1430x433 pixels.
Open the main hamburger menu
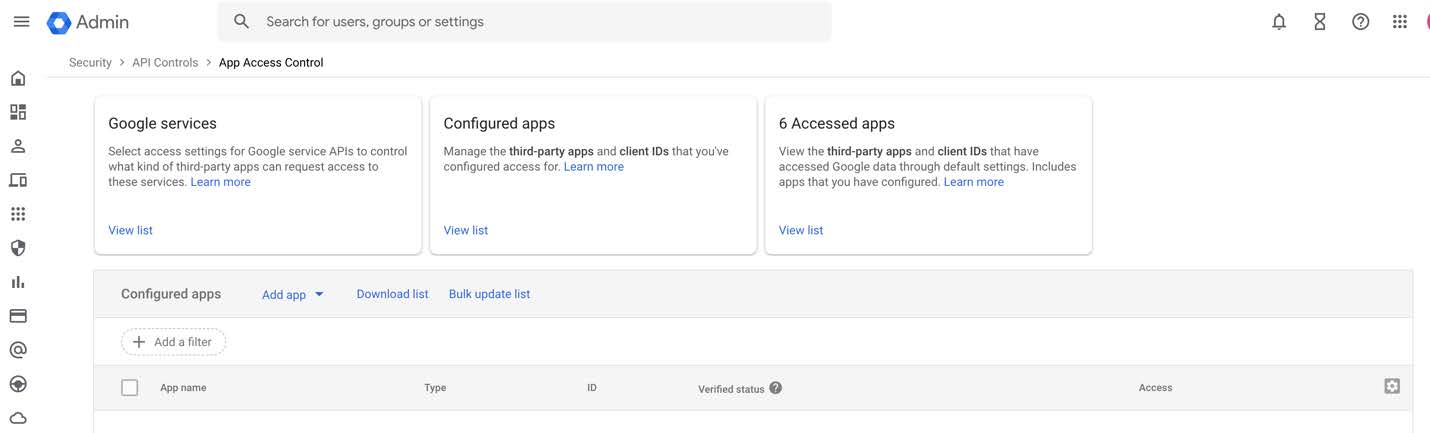point(21,21)
